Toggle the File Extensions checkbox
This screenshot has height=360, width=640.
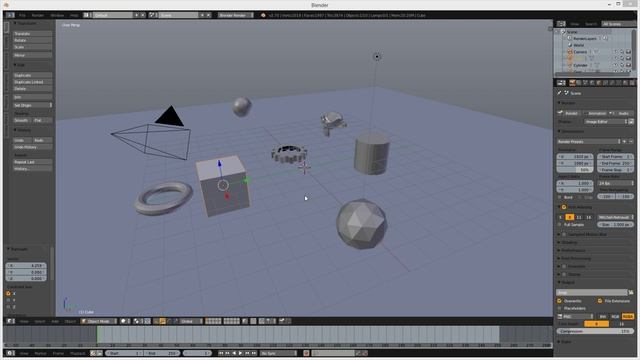click(x=600, y=301)
